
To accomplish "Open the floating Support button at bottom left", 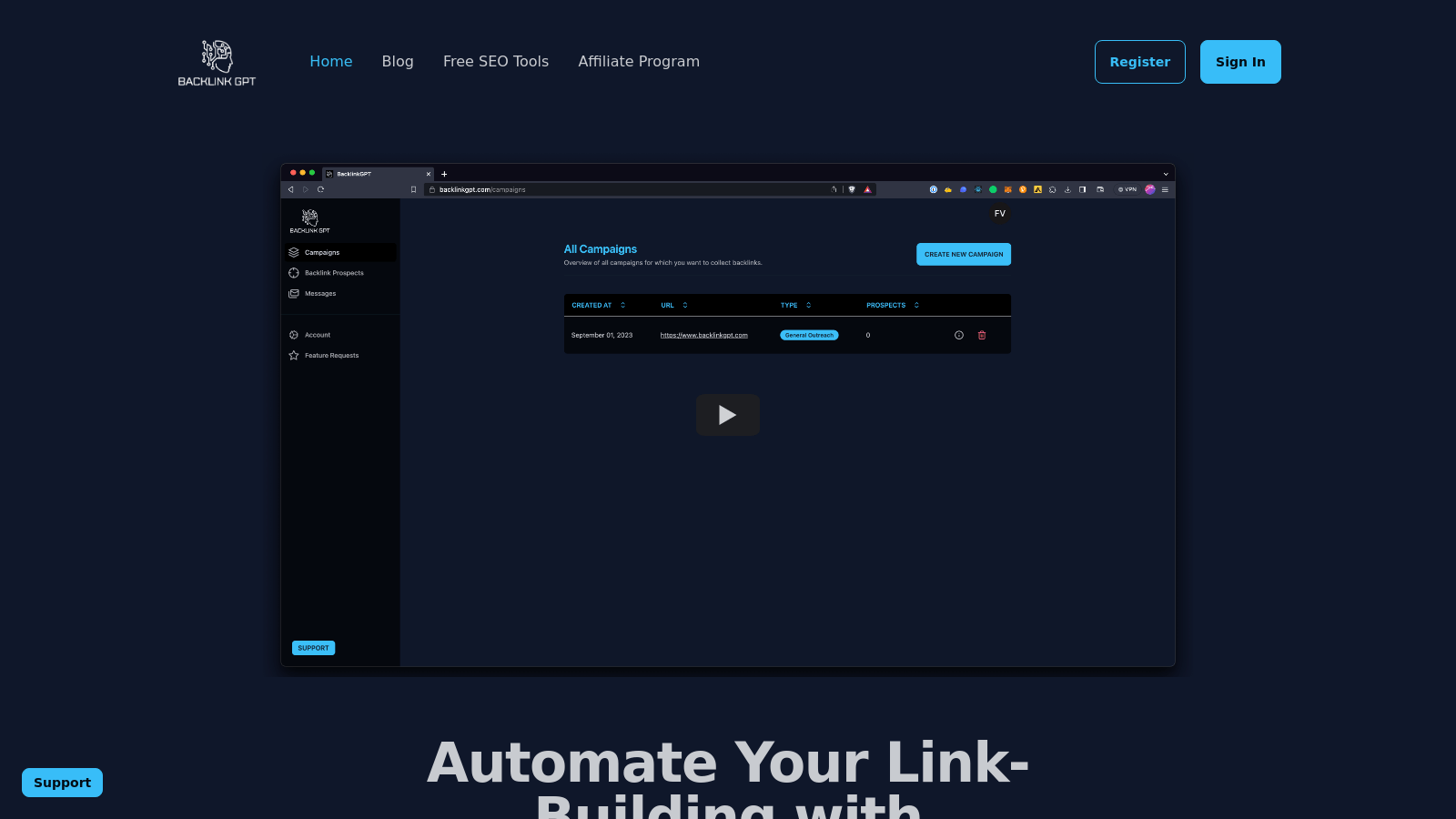I will [x=62, y=783].
